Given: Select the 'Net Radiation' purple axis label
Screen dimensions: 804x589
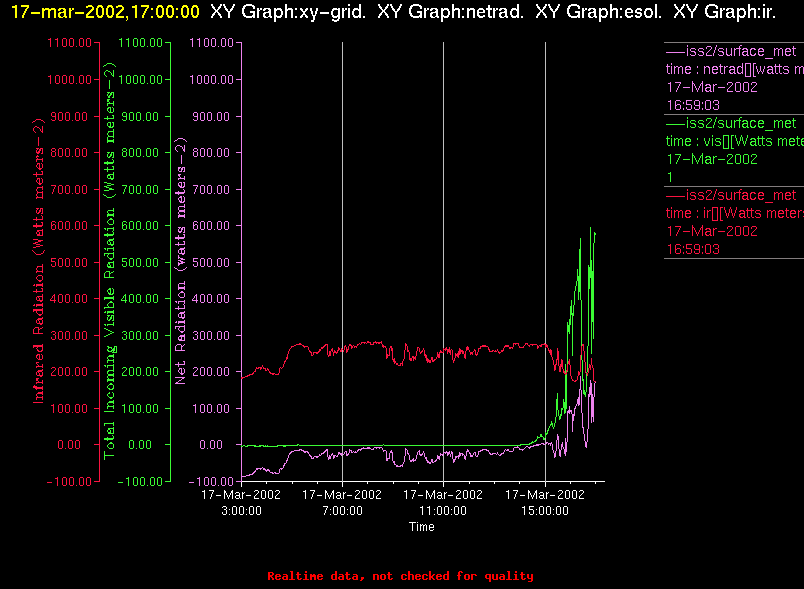Looking at the screenshot, I should 180,261.
